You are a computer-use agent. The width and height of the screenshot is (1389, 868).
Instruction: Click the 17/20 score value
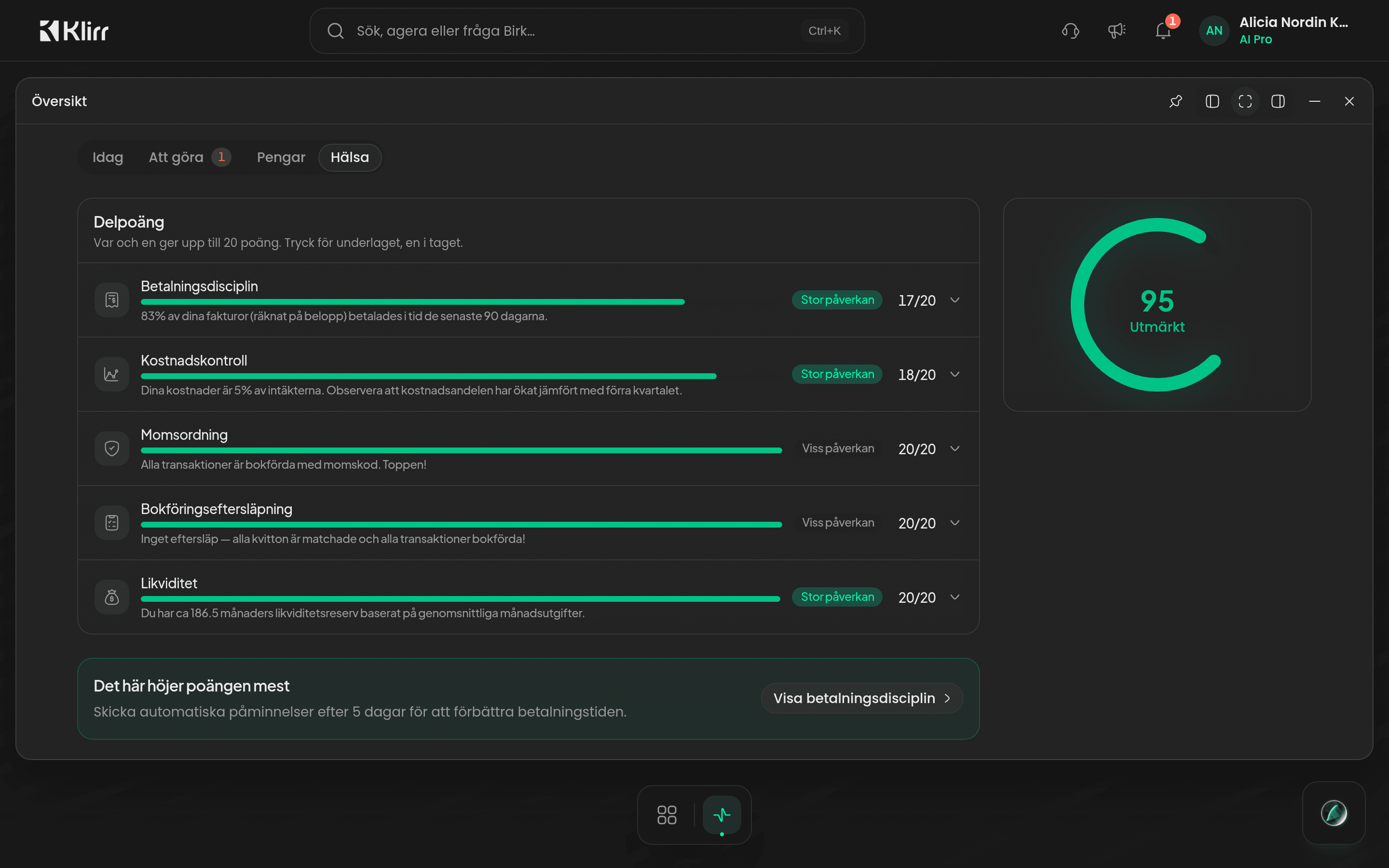pyautogui.click(x=917, y=300)
